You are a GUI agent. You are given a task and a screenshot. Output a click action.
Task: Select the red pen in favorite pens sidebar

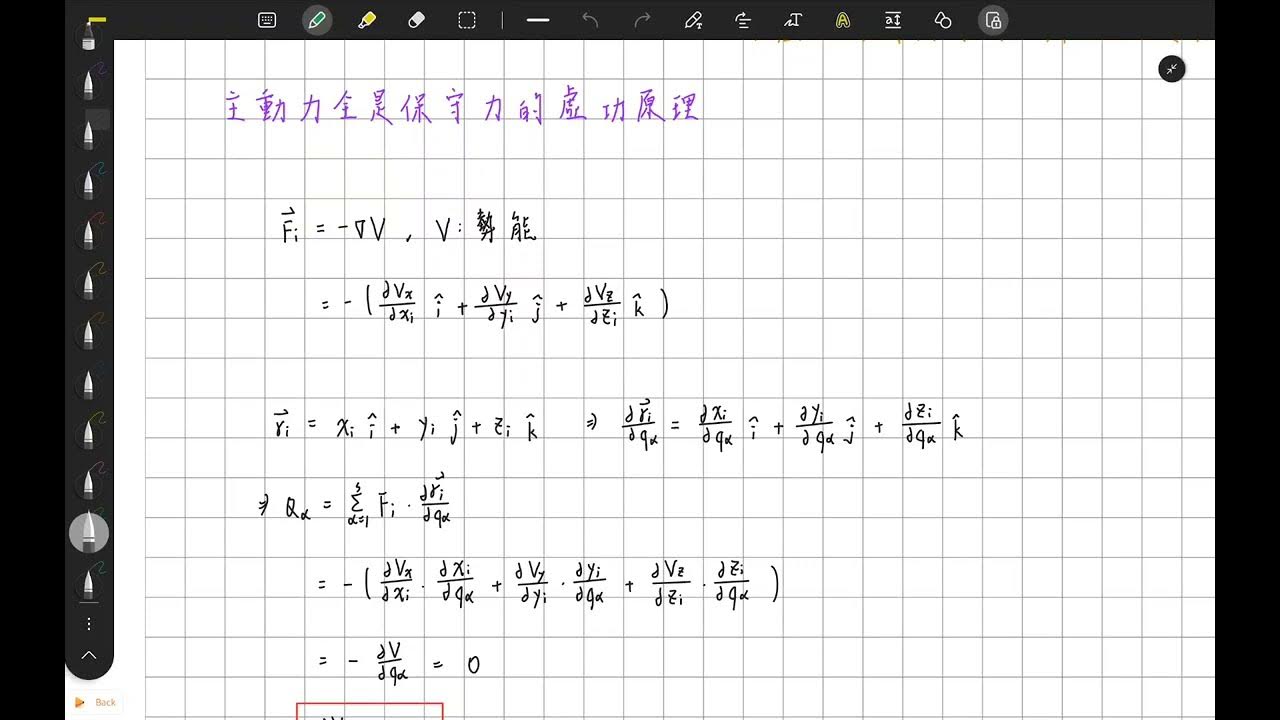coord(88,232)
